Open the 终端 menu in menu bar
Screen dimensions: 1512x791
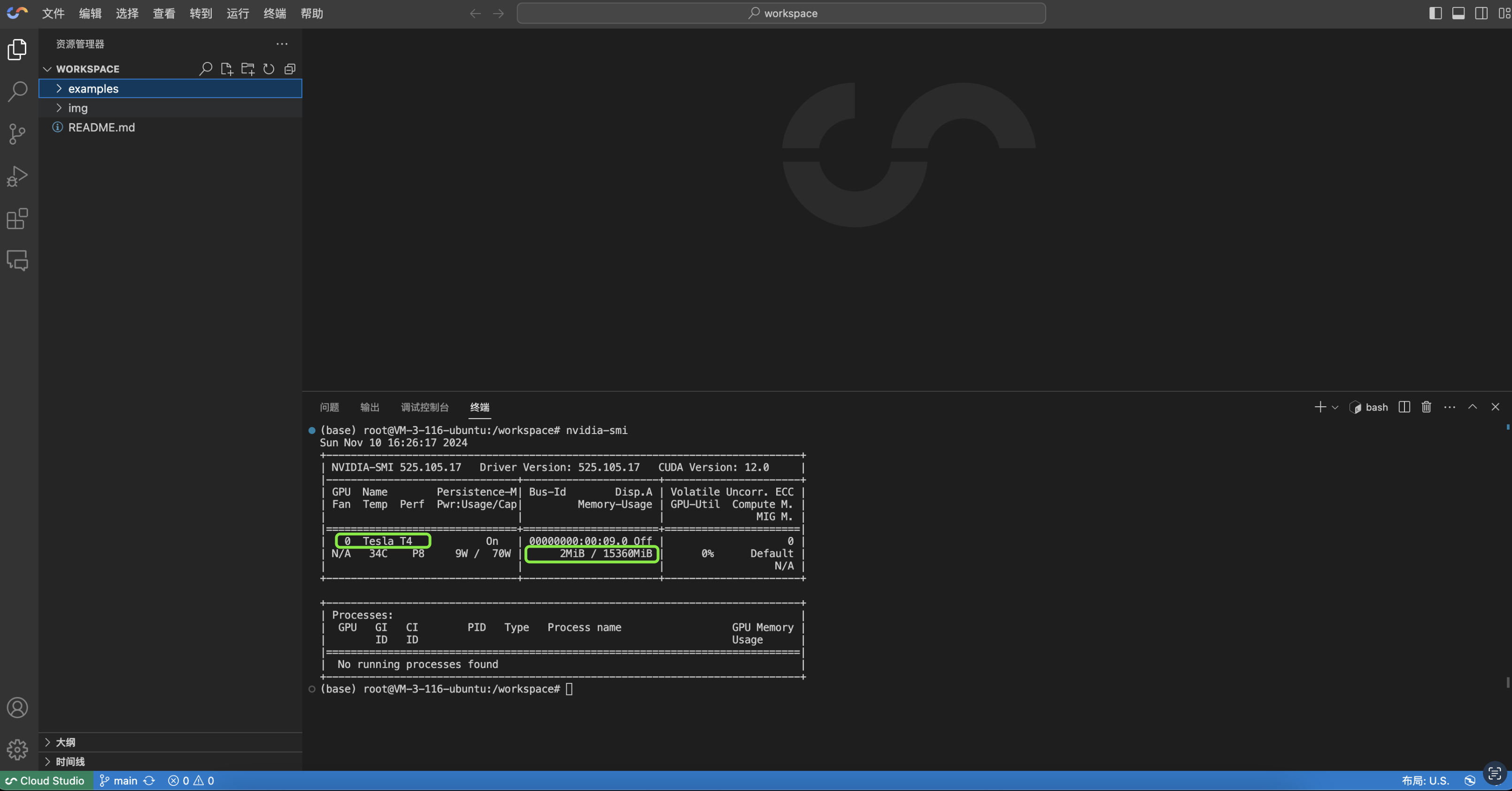pyautogui.click(x=275, y=13)
